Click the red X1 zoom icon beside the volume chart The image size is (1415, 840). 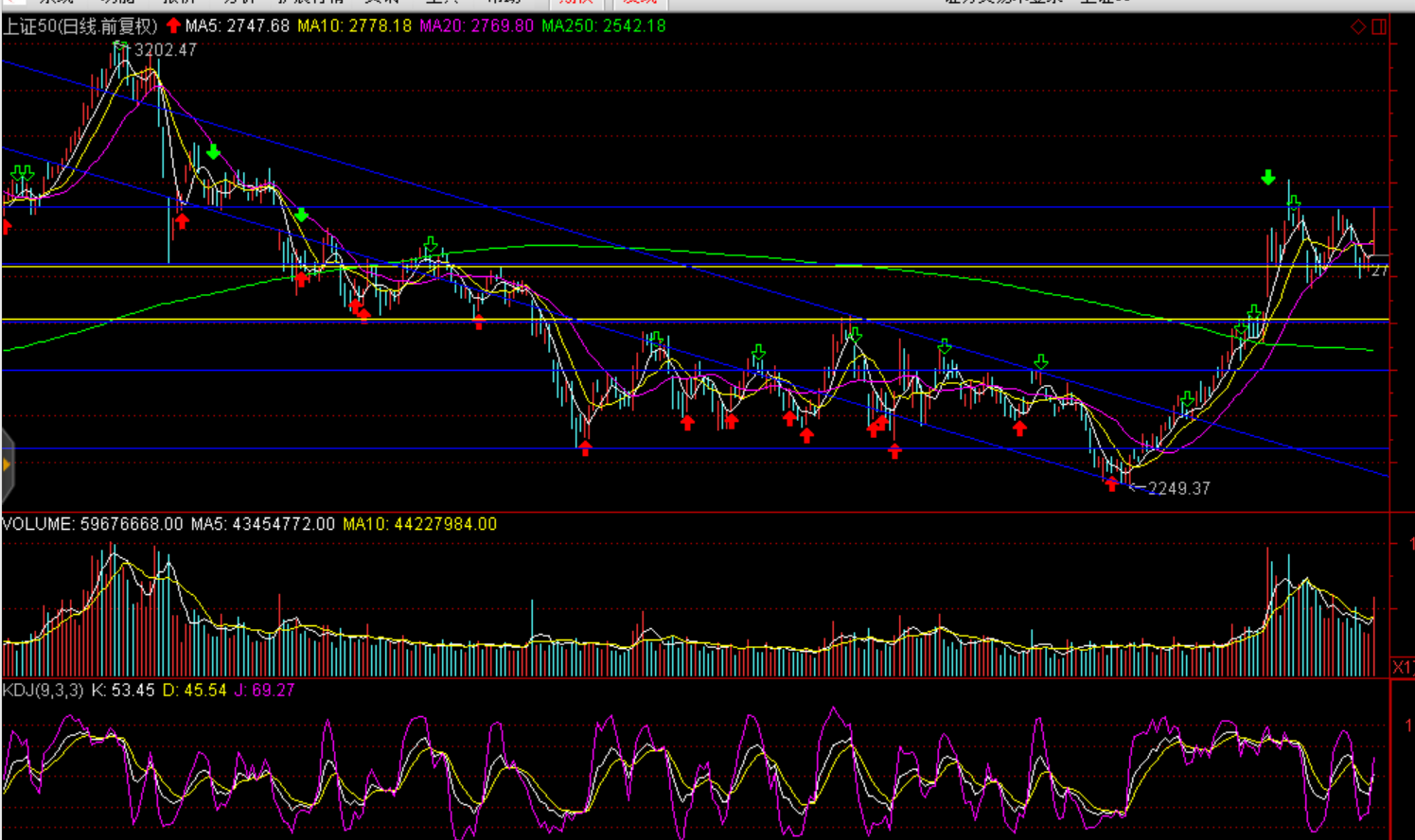pos(1402,668)
